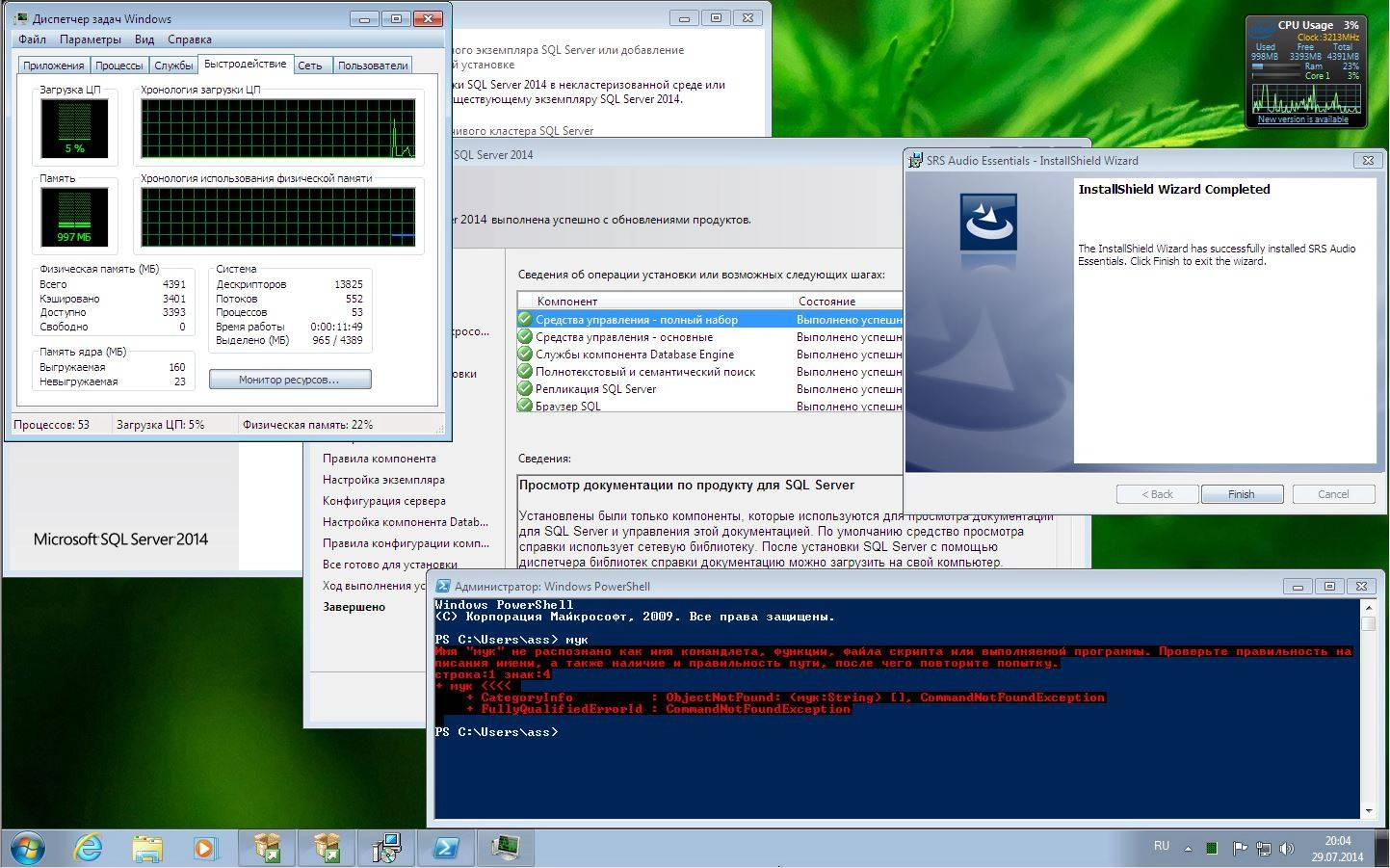Switch to Task Manager taskbar button
Image resolution: width=1390 pixels, height=868 pixels.
point(506,848)
